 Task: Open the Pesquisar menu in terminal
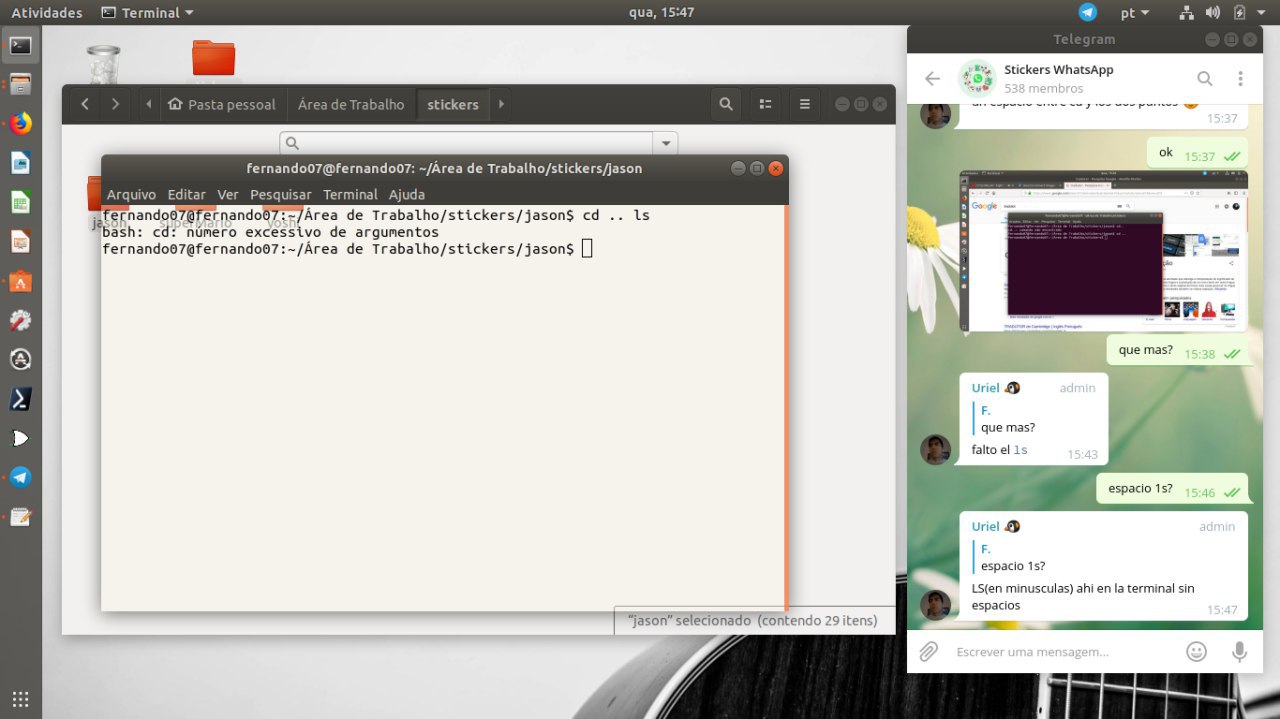[x=281, y=194]
